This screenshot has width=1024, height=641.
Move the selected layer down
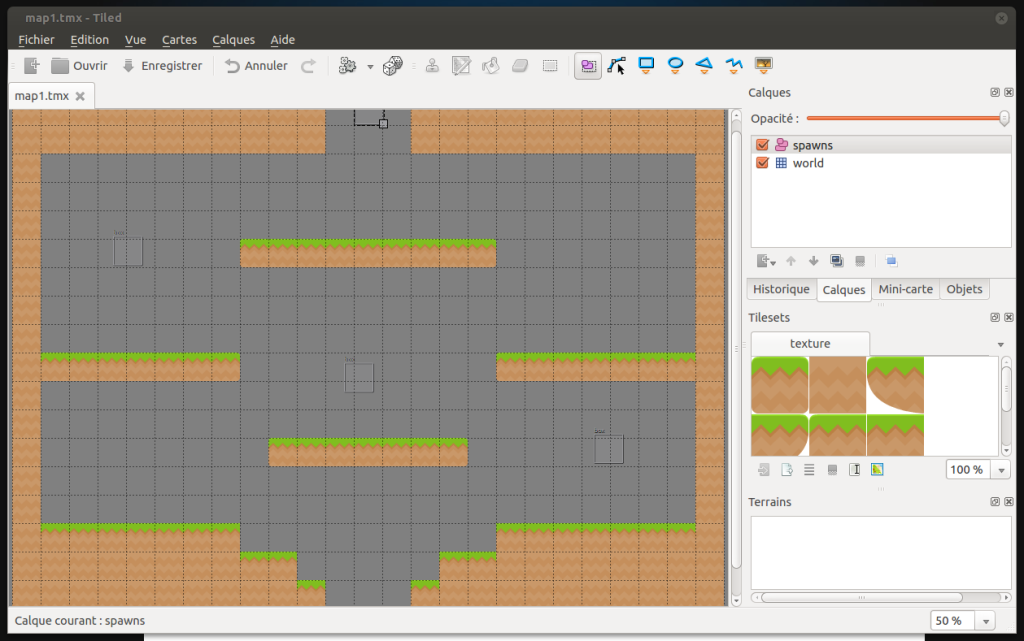814,261
